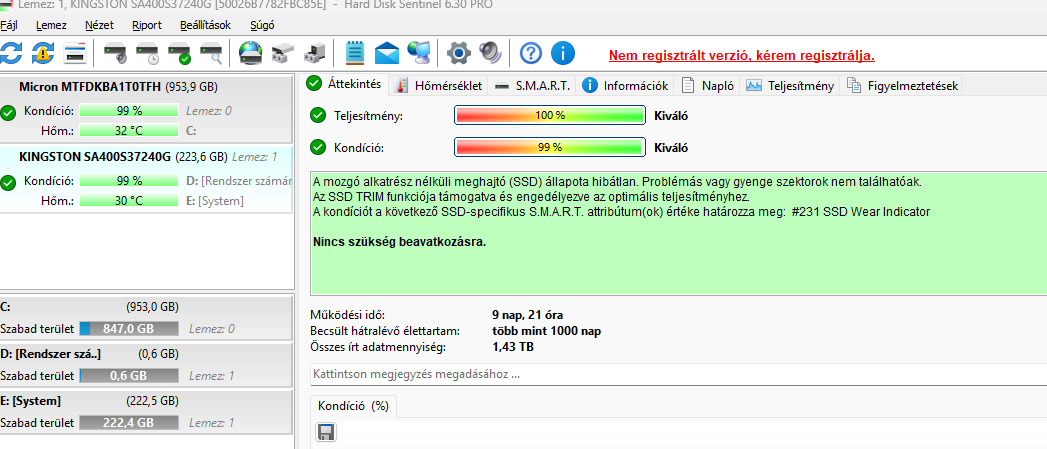The width and height of the screenshot is (1047, 449).
Task: Open the Fájl menu
Action: [x=9, y=25]
